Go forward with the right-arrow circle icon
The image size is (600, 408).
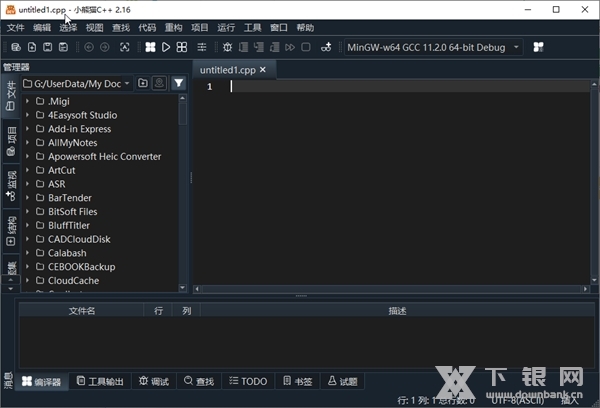click(104, 47)
